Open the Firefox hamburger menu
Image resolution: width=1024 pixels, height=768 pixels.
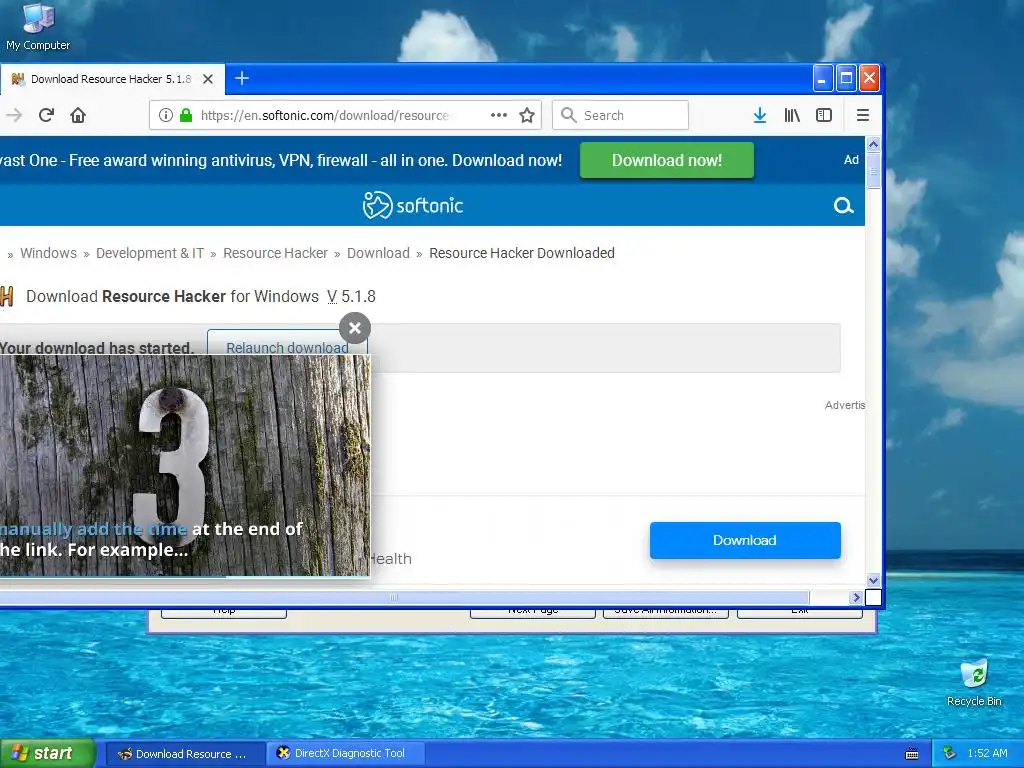click(863, 116)
